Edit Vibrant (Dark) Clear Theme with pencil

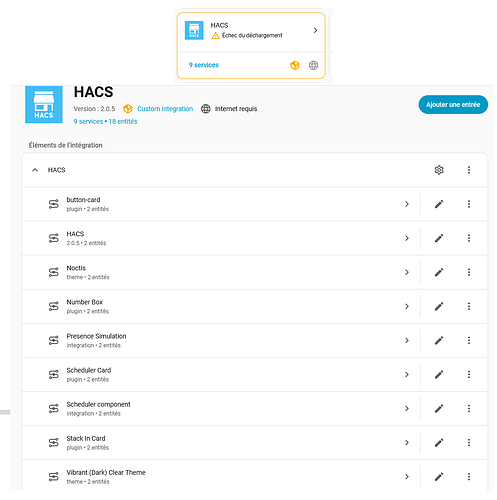click(x=439, y=477)
